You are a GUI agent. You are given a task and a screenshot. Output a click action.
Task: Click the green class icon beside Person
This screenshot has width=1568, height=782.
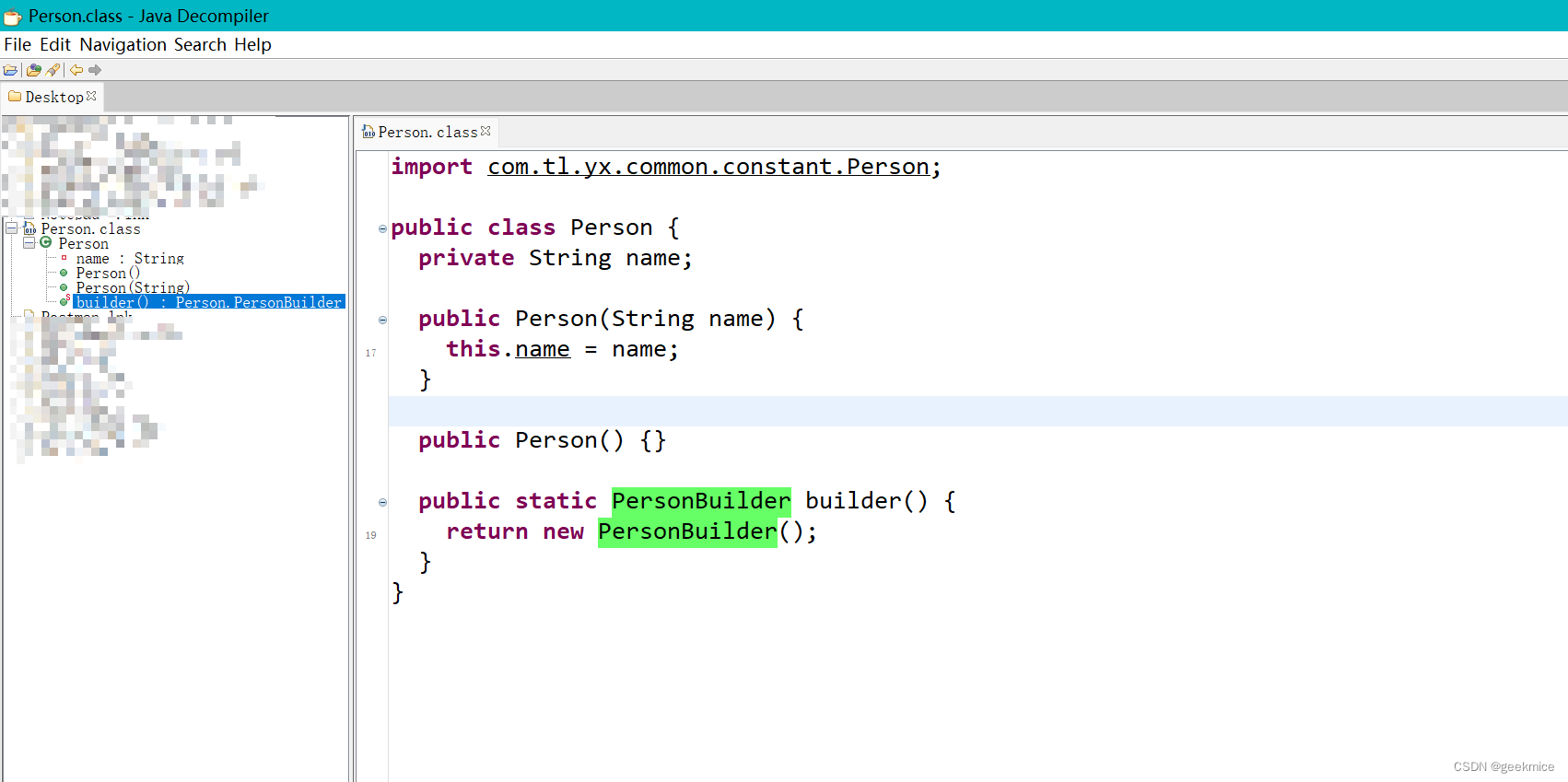pyautogui.click(x=45, y=242)
